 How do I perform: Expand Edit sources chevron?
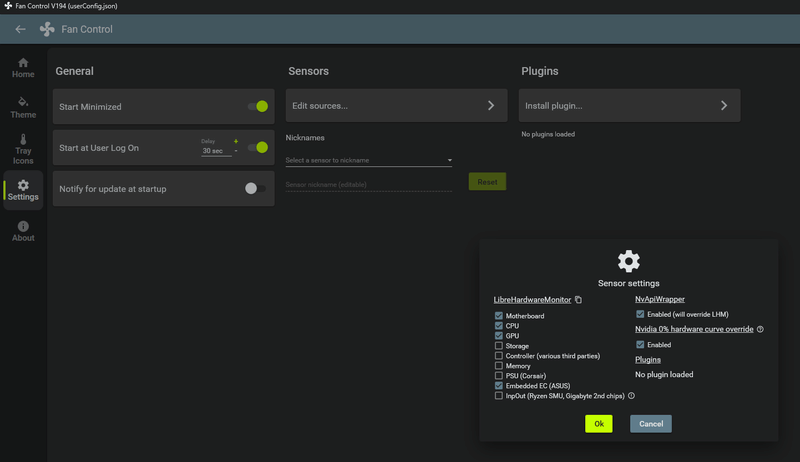pos(491,105)
